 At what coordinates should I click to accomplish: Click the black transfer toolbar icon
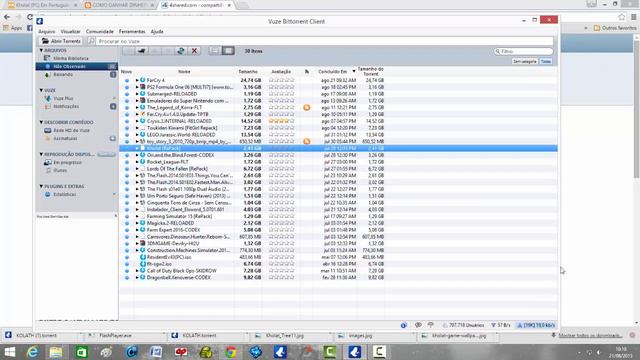click(141, 51)
